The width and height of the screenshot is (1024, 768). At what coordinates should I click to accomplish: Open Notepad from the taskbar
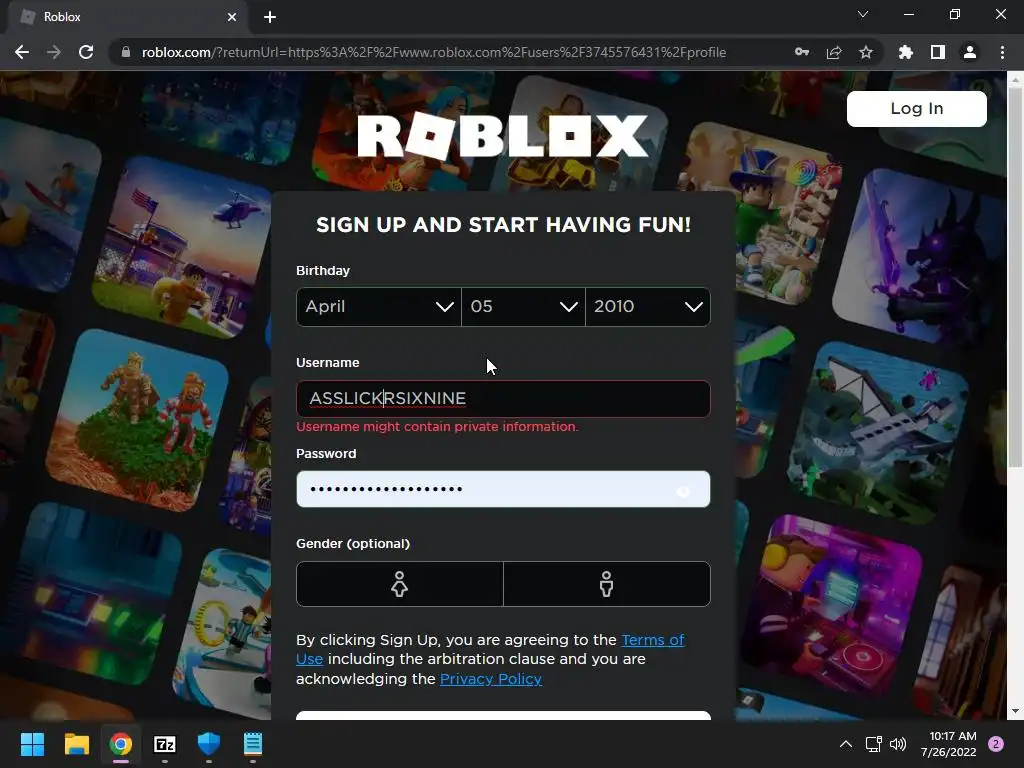click(x=253, y=744)
